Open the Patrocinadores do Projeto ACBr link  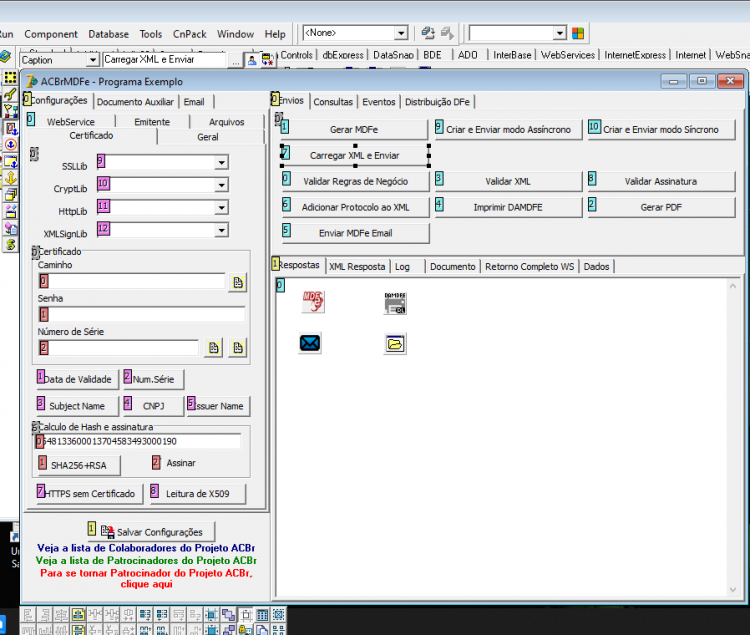pos(146,560)
